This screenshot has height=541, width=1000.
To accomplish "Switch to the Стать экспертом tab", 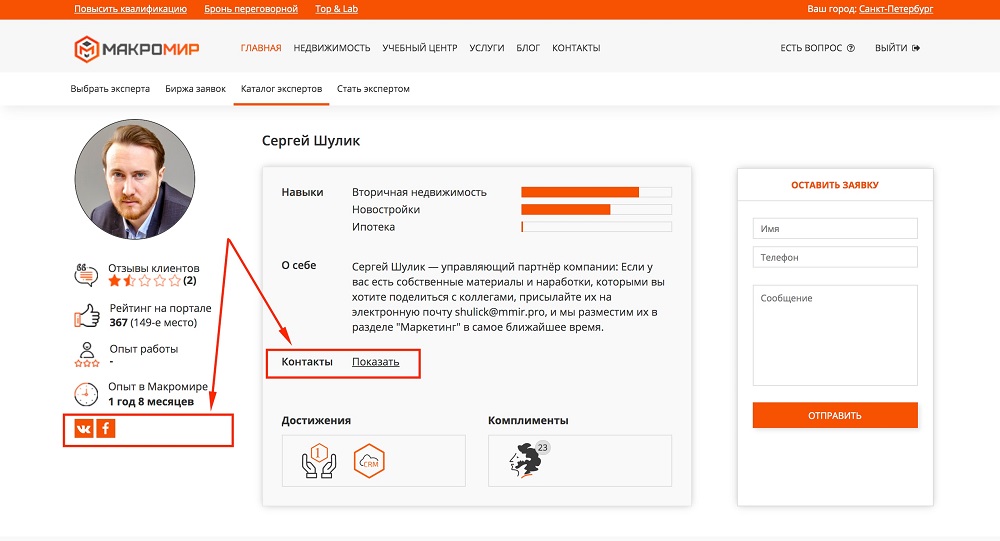I will (373, 89).
